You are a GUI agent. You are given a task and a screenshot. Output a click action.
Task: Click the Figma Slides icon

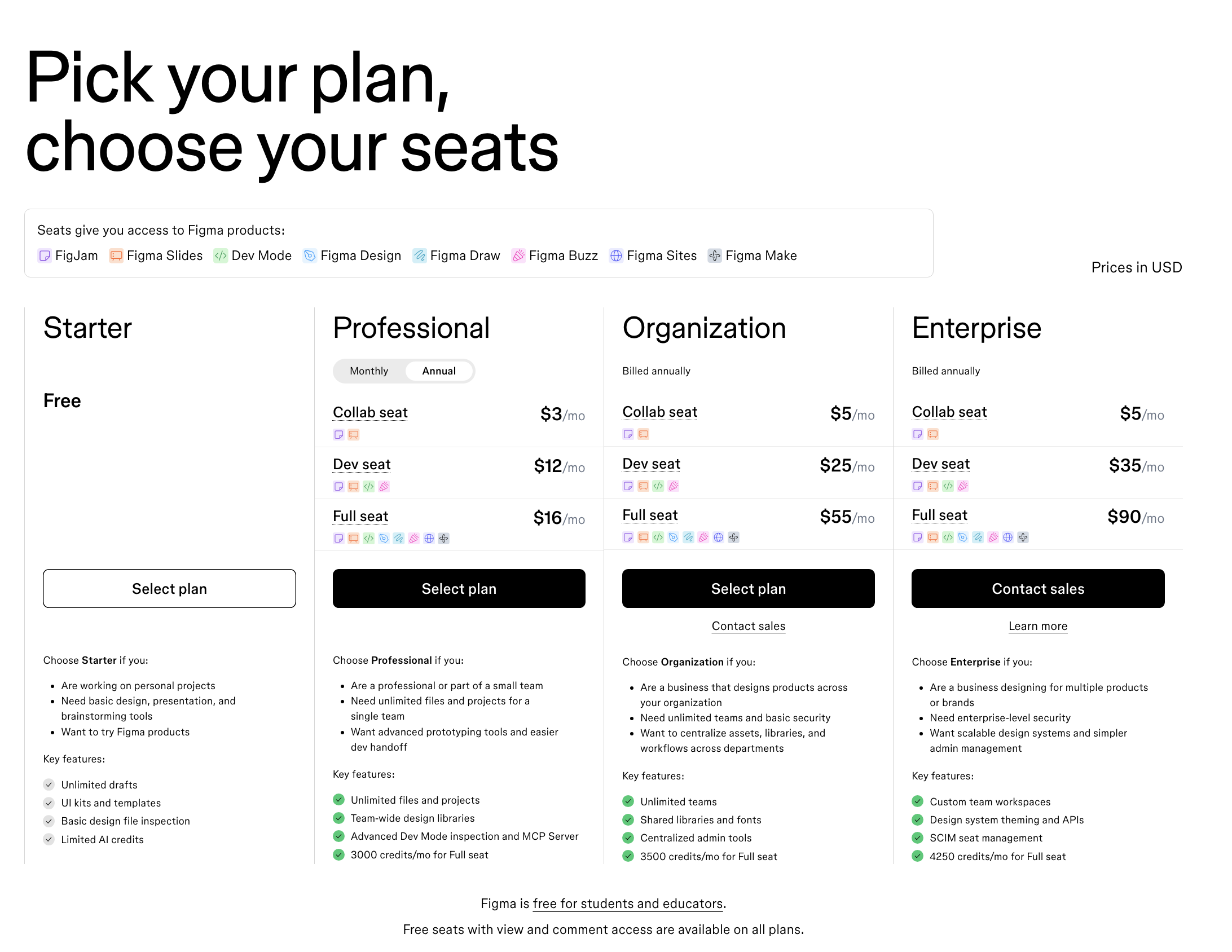[x=116, y=256]
